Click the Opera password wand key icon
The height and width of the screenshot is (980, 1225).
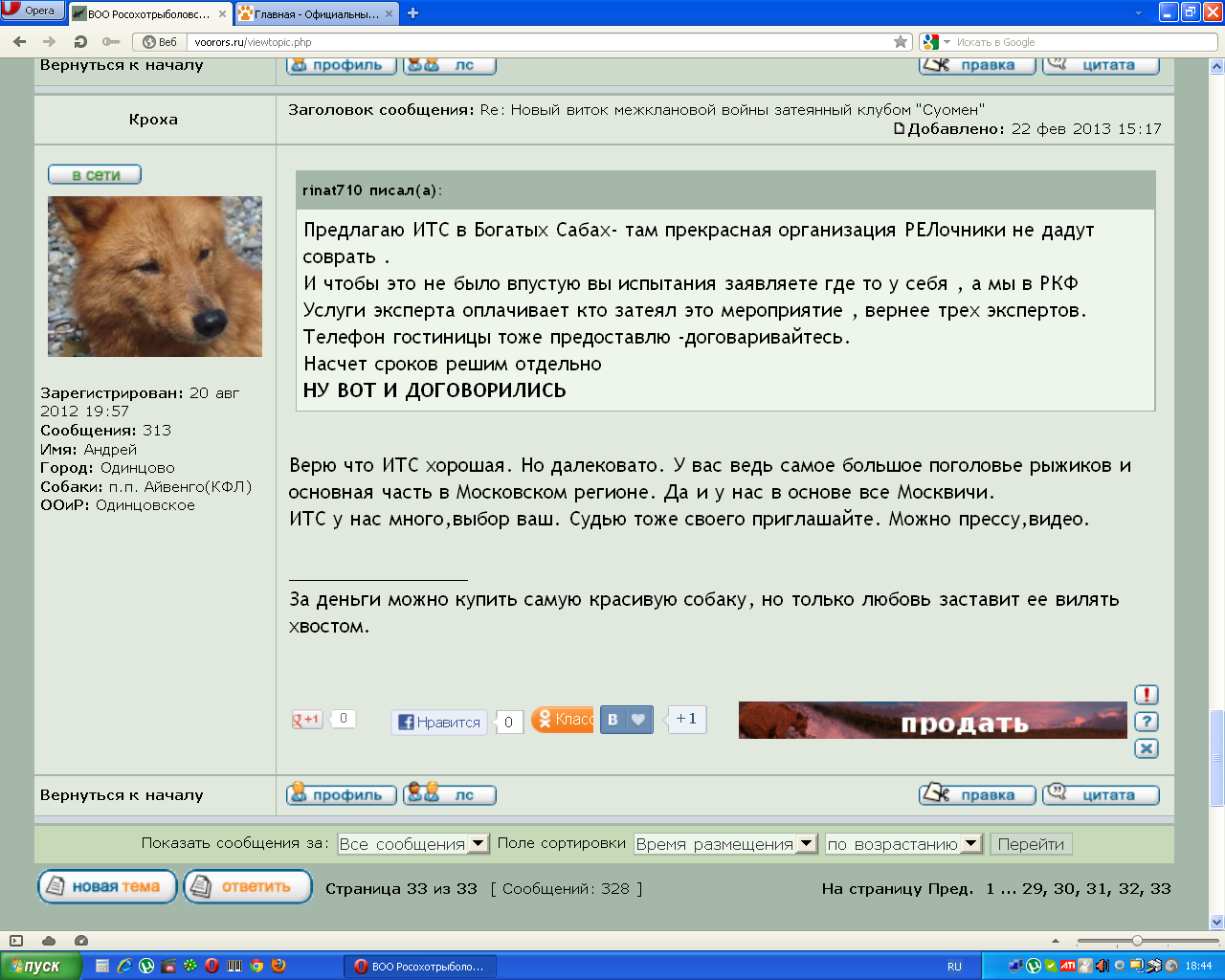point(111,42)
